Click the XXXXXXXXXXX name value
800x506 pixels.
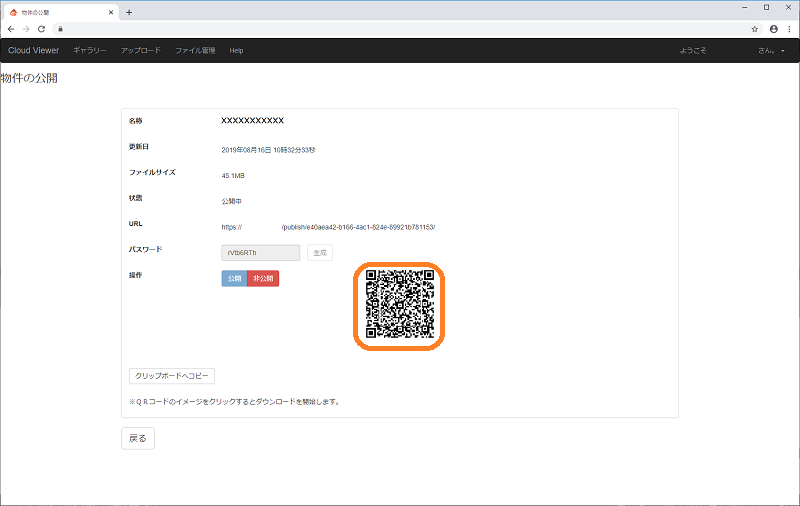tap(253, 120)
